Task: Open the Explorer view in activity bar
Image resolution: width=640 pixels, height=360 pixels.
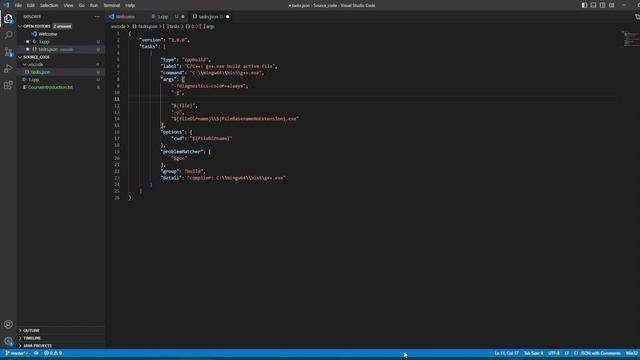Action: click(8, 19)
